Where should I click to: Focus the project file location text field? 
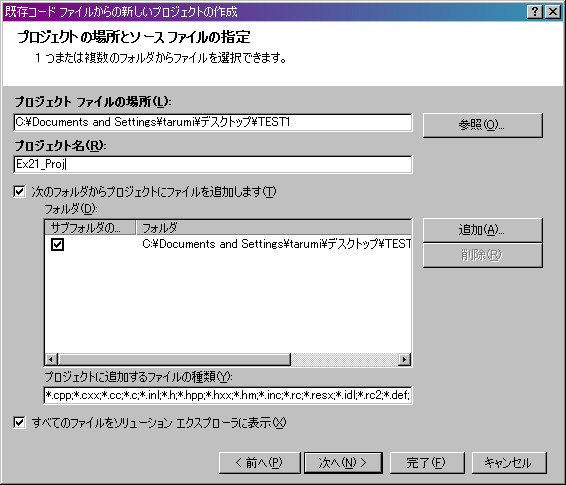(x=213, y=122)
